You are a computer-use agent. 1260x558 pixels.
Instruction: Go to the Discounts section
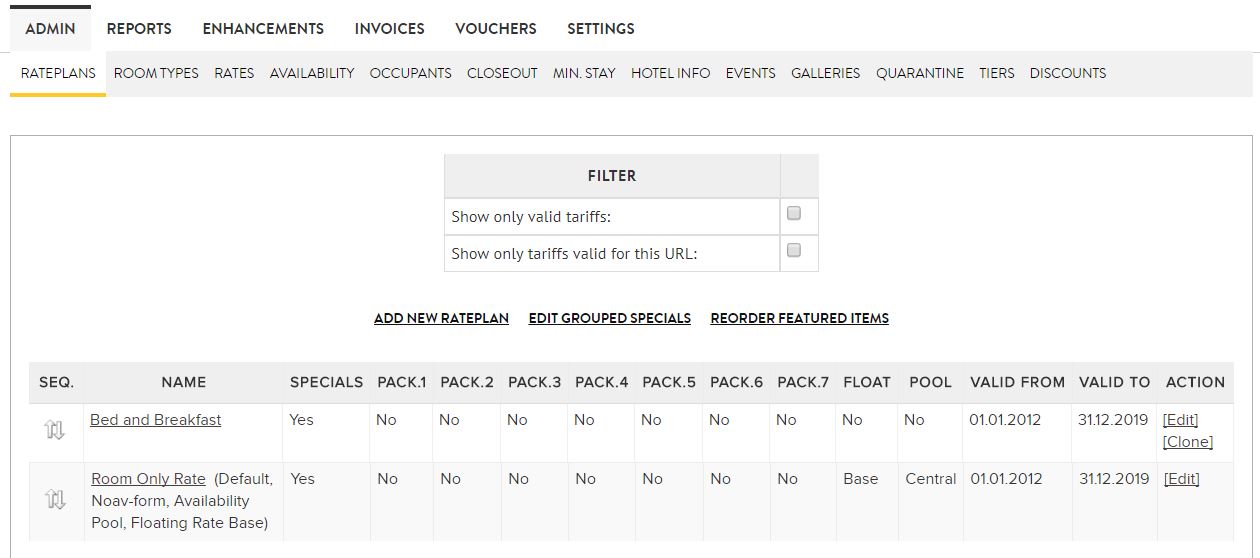coord(1068,73)
